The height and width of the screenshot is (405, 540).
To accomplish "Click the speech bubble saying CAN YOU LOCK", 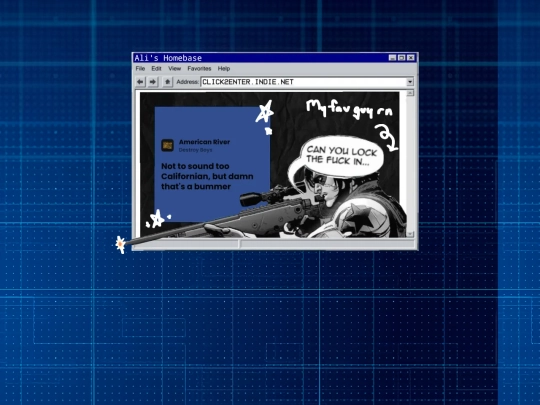I will pyautogui.click(x=342, y=156).
